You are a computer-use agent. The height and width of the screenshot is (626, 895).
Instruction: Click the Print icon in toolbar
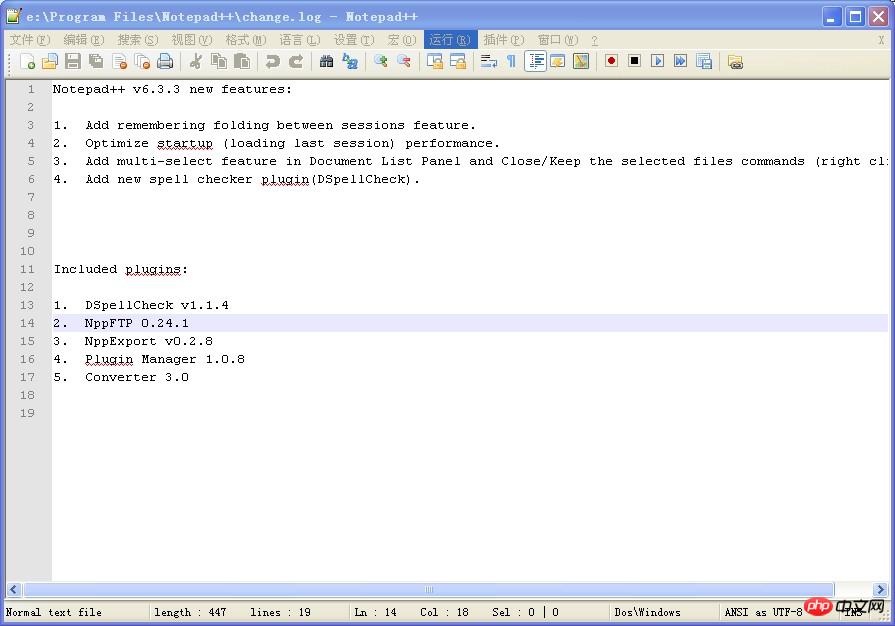click(x=165, y=62)
